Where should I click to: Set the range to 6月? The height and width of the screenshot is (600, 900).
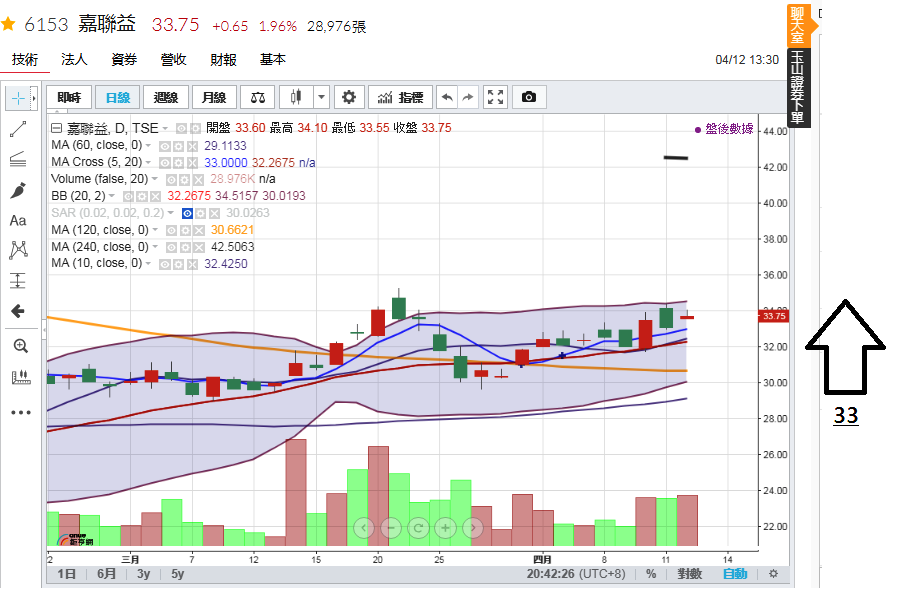click(106, 574)
